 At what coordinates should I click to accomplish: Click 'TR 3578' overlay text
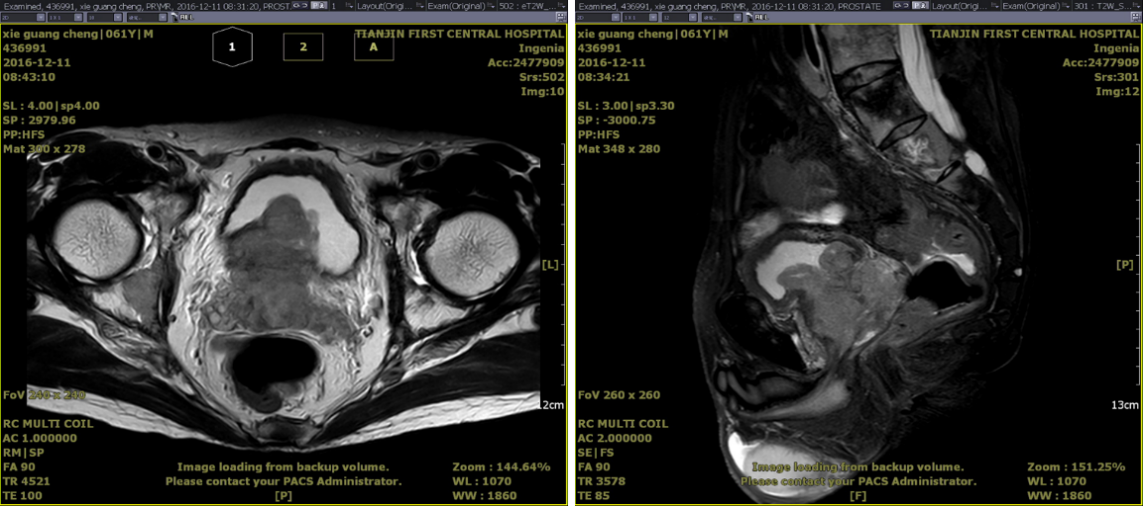(601, 481)
